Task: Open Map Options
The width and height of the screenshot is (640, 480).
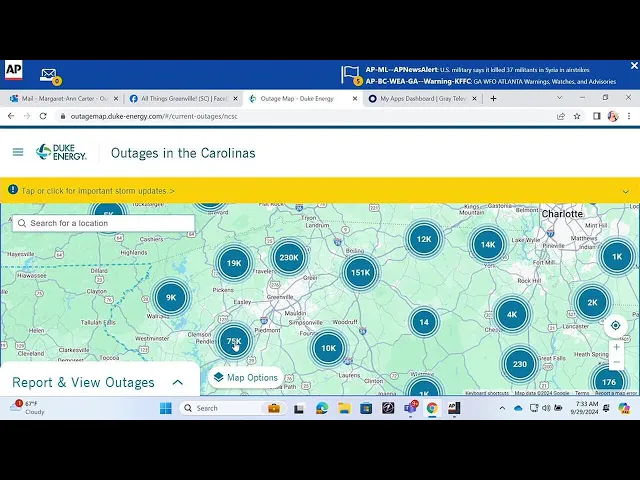Action: pyautogui.click(x=246, y=378)
